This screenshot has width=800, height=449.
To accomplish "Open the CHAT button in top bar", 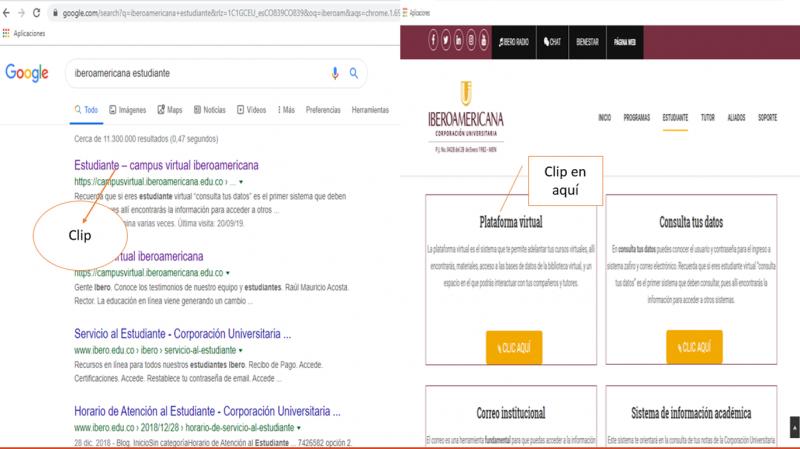I will [552, 42].
